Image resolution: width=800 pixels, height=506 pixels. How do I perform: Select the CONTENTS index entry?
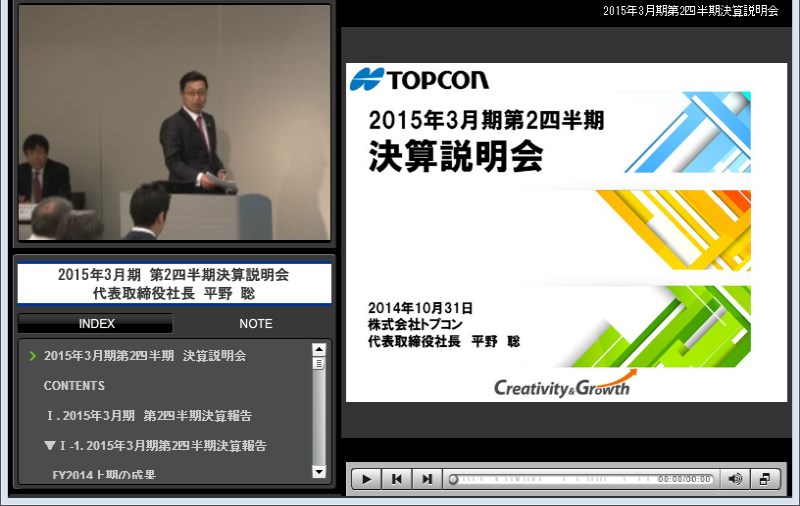point(74,386)
